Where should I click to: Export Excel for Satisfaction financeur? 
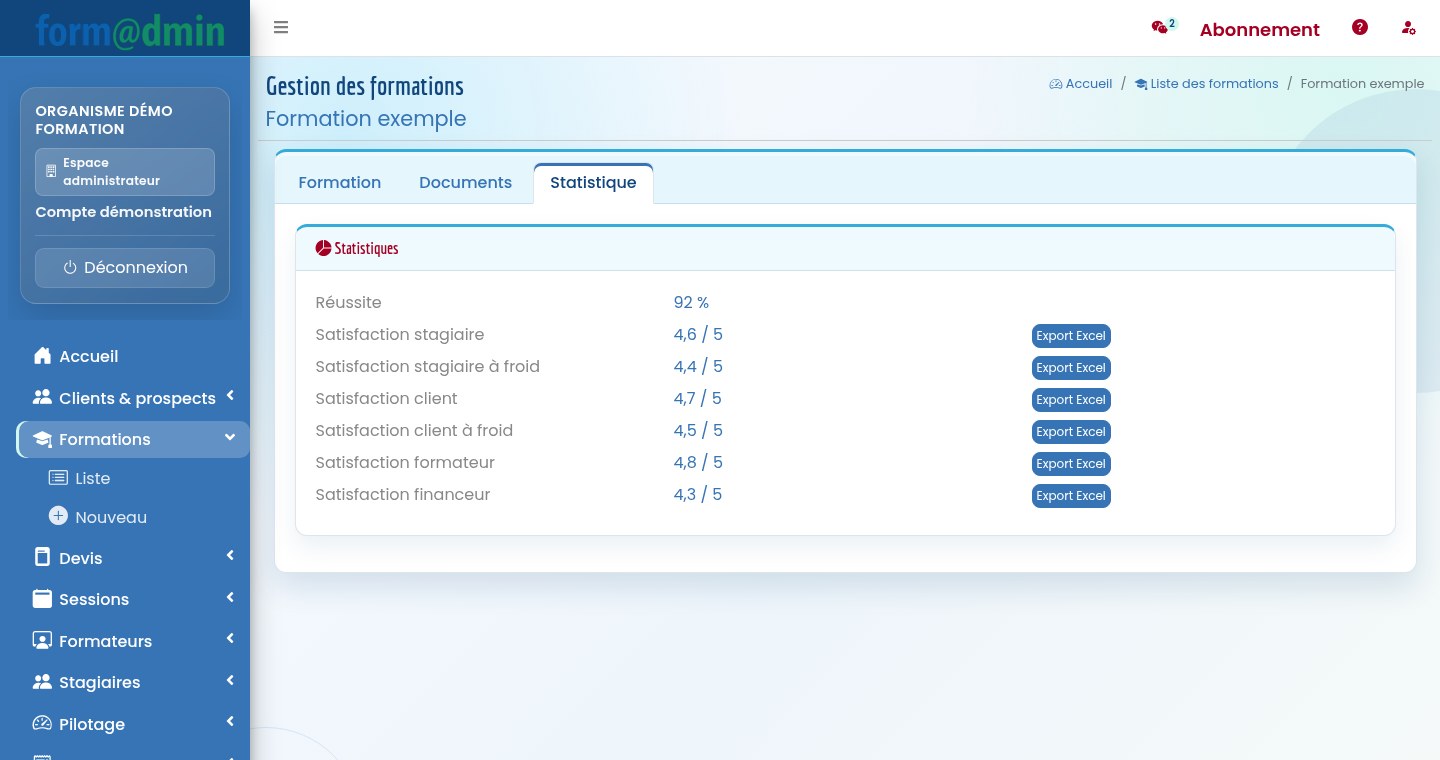[1071, 496]
